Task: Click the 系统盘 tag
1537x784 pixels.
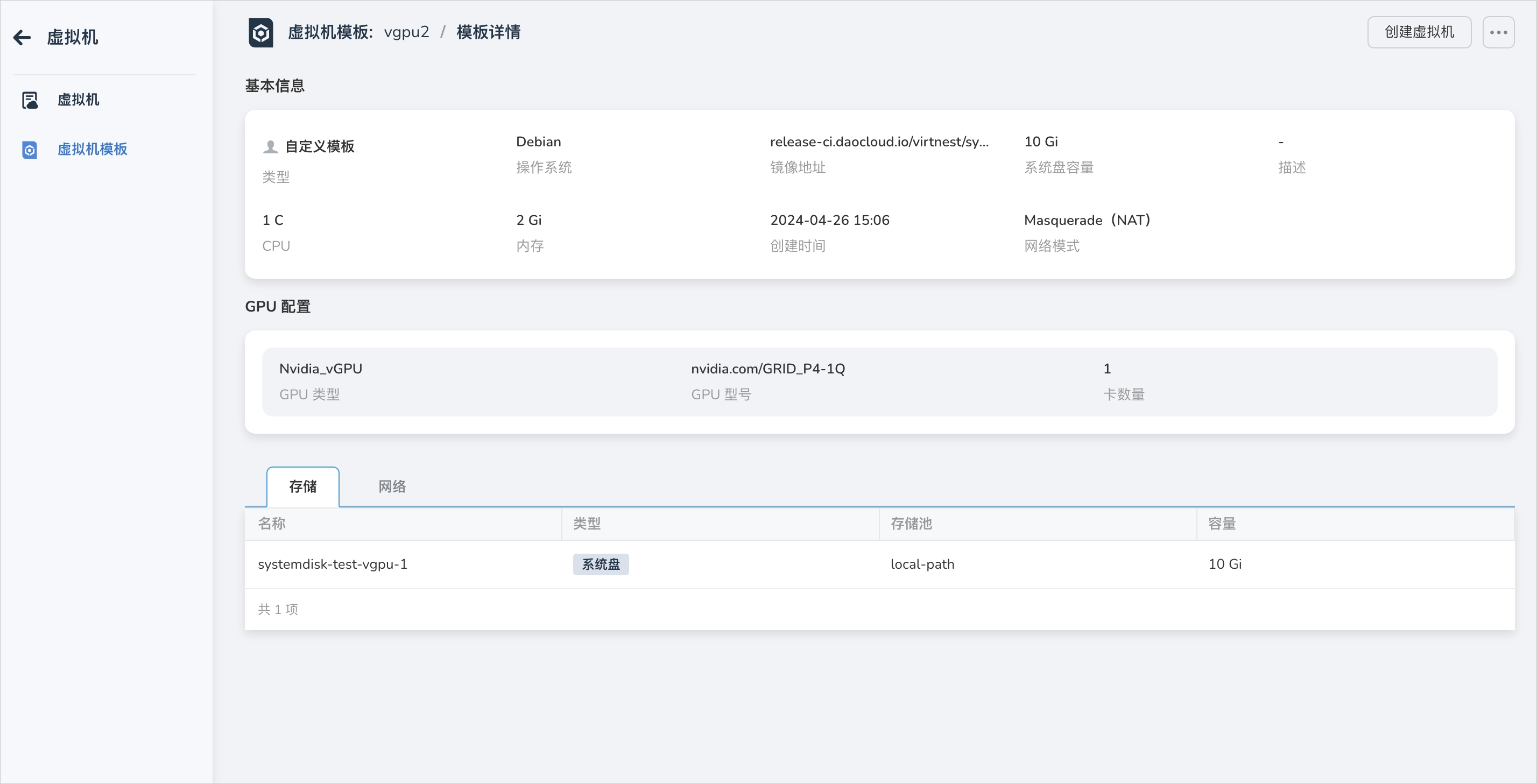Action: 601,564
